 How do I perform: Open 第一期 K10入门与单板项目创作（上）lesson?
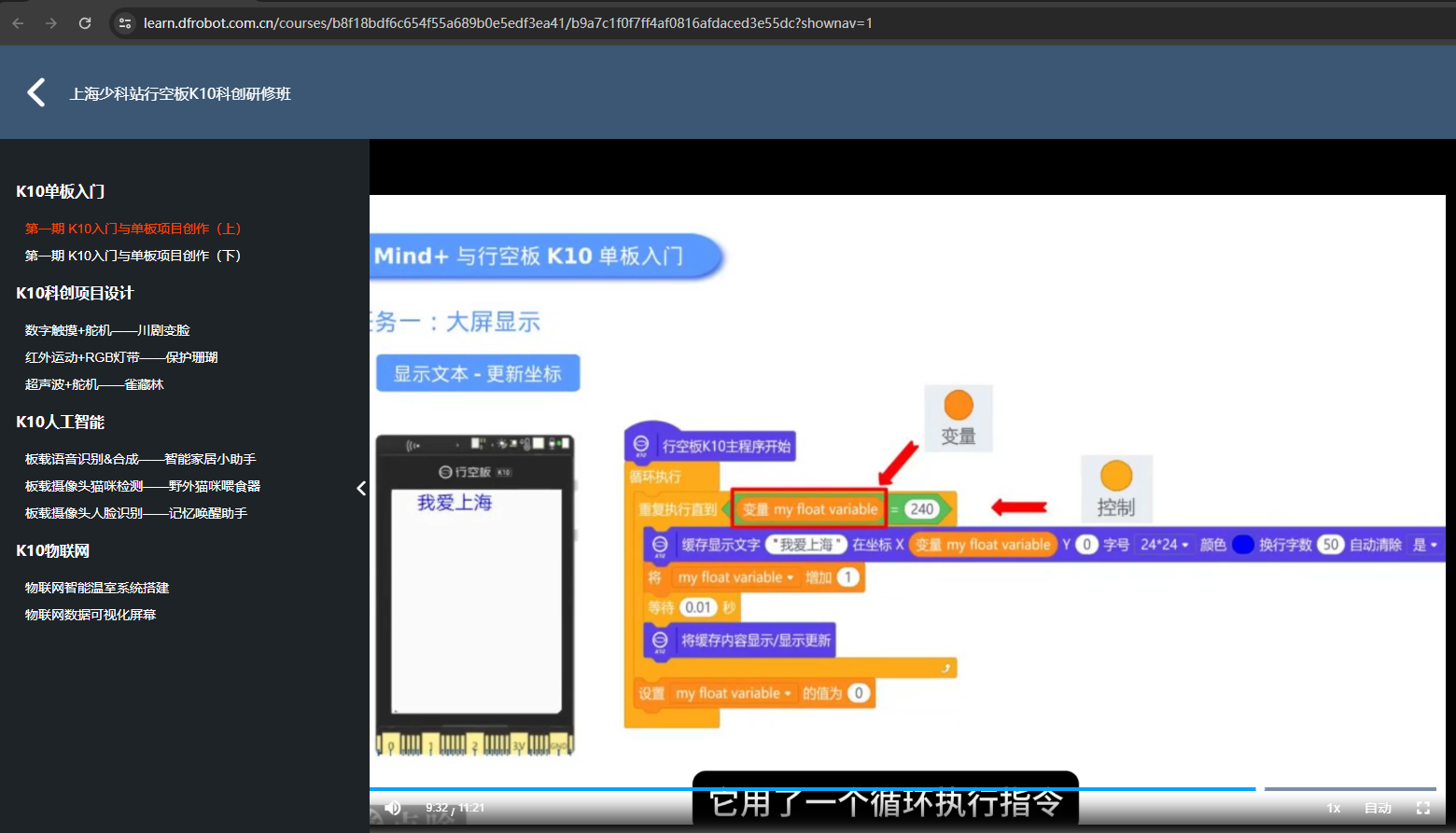tap(133, 229)
